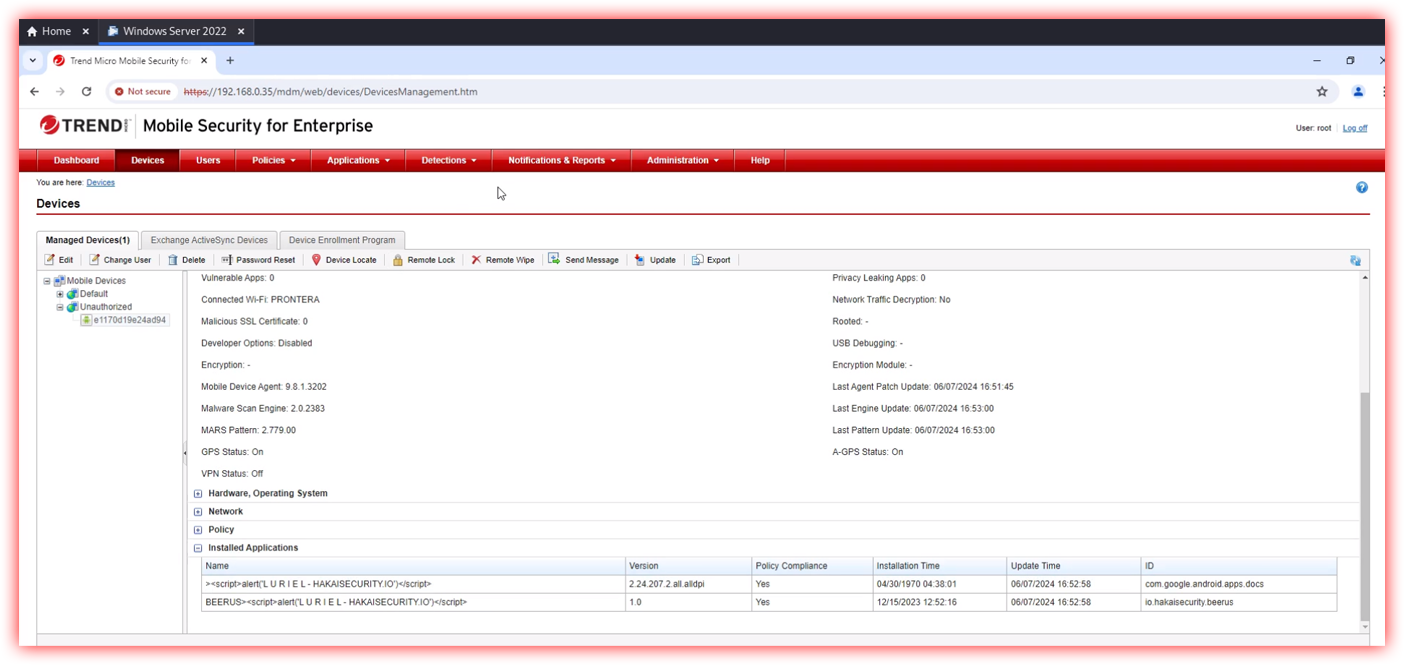Switch to the Managed Devices(1) tab
The height and width of the screenshot is (666, 1405).
(x=88, y=240)
